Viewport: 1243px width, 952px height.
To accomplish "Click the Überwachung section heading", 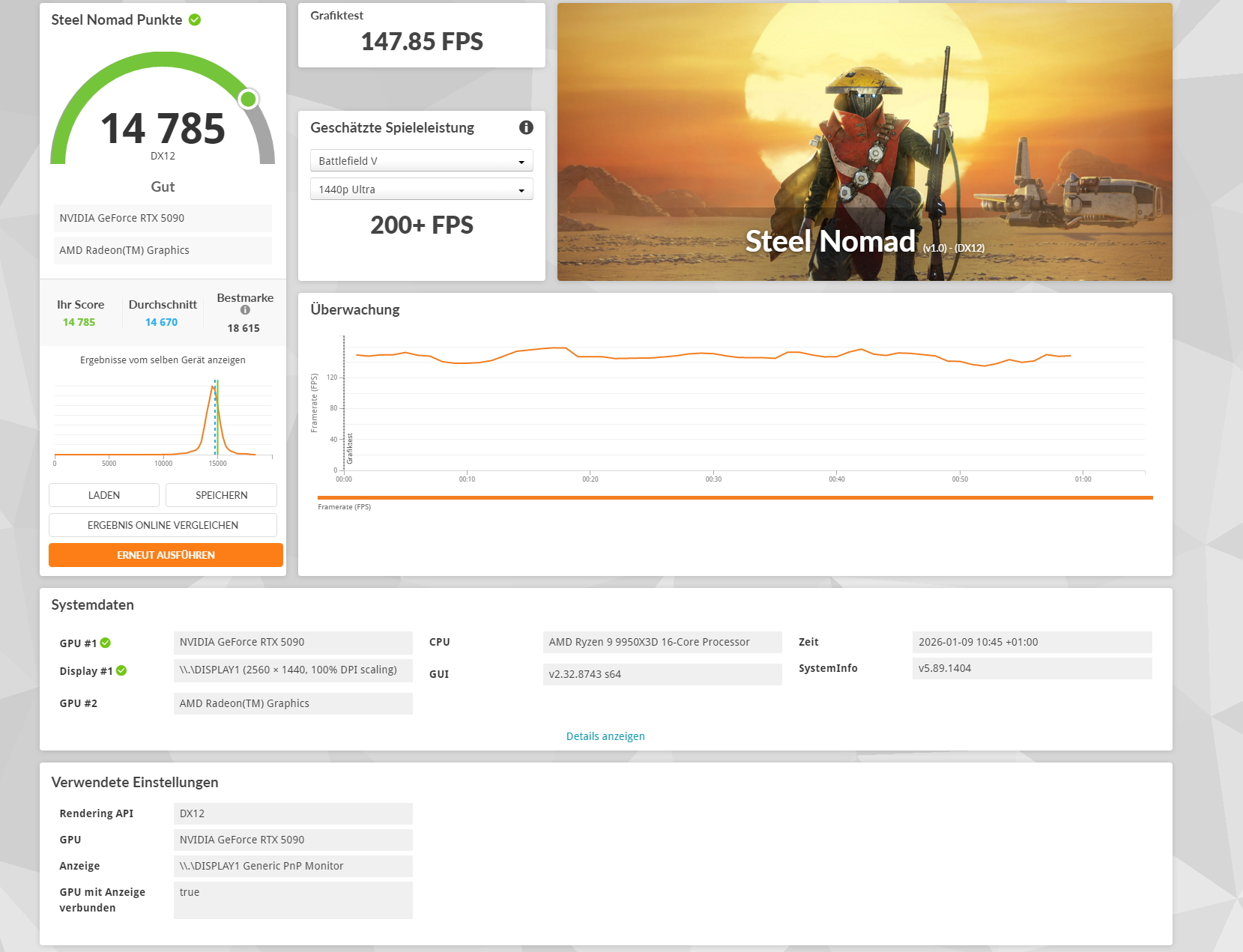I will pyautogui.click(x=355, y=309).
